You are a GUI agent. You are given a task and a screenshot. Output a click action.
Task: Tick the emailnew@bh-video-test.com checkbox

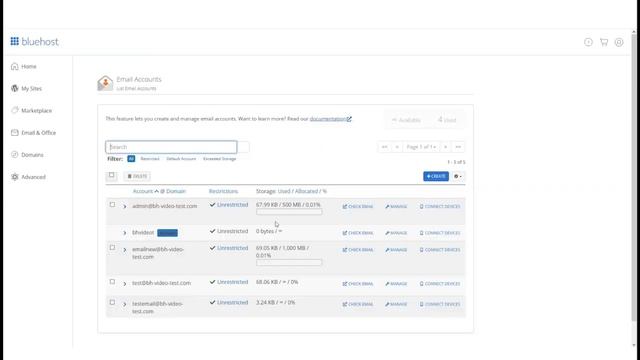[112, 248]
